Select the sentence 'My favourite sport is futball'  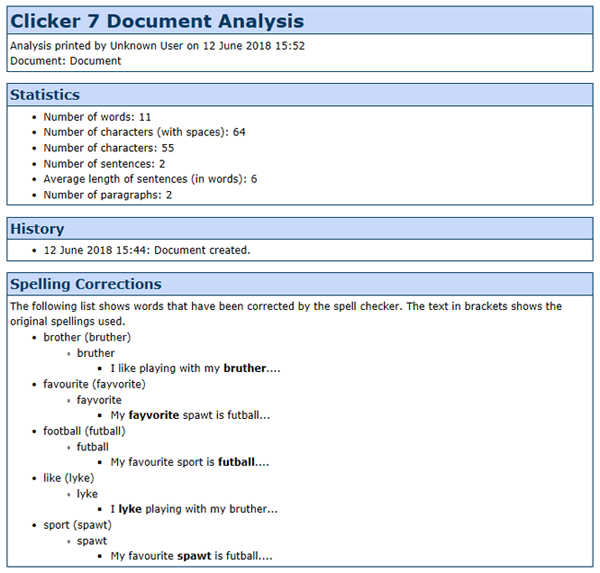point(191,462)
